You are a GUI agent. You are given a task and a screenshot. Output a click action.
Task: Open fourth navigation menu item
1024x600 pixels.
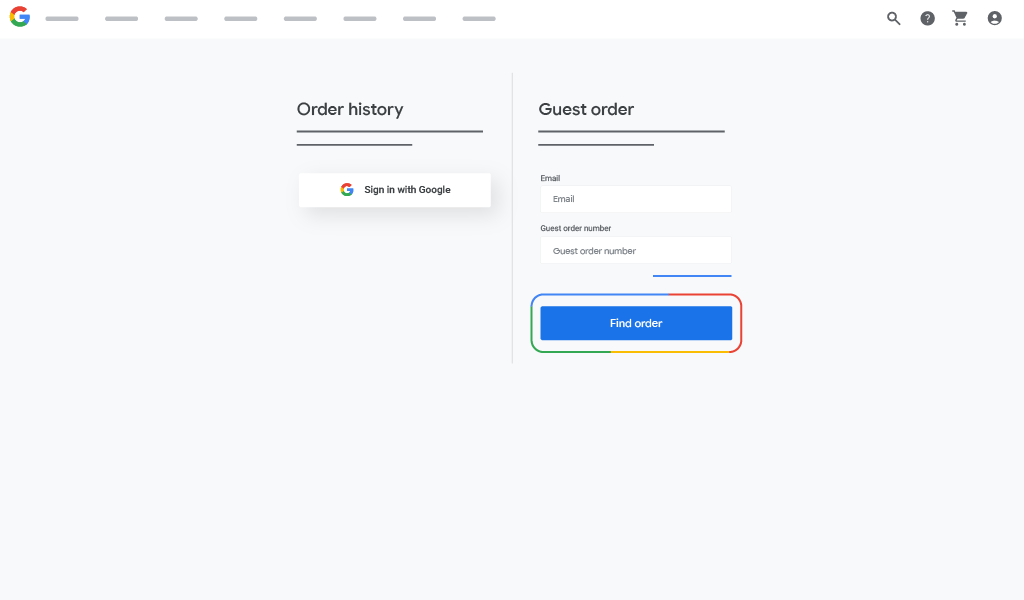click(241, 19)
